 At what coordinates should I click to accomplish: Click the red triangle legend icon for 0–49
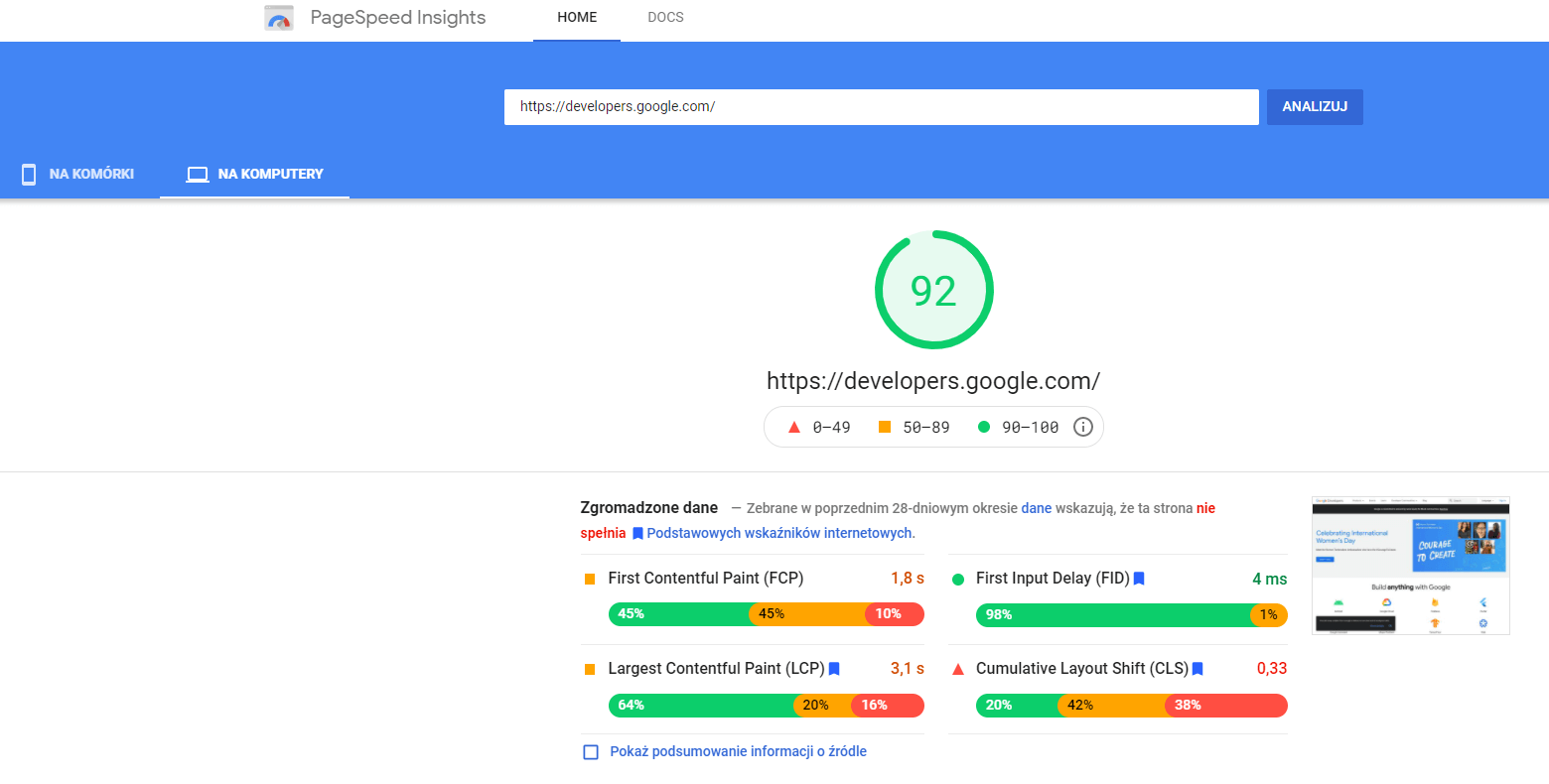794,427
